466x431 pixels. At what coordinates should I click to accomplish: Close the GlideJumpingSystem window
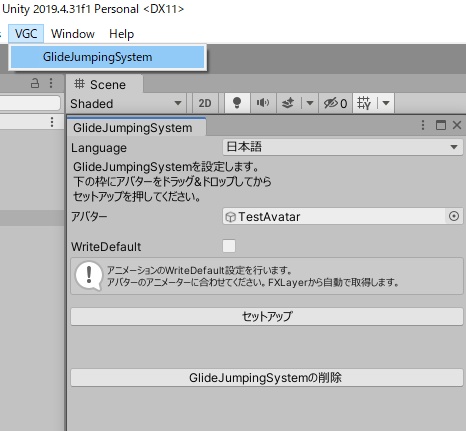click(457, 125)
